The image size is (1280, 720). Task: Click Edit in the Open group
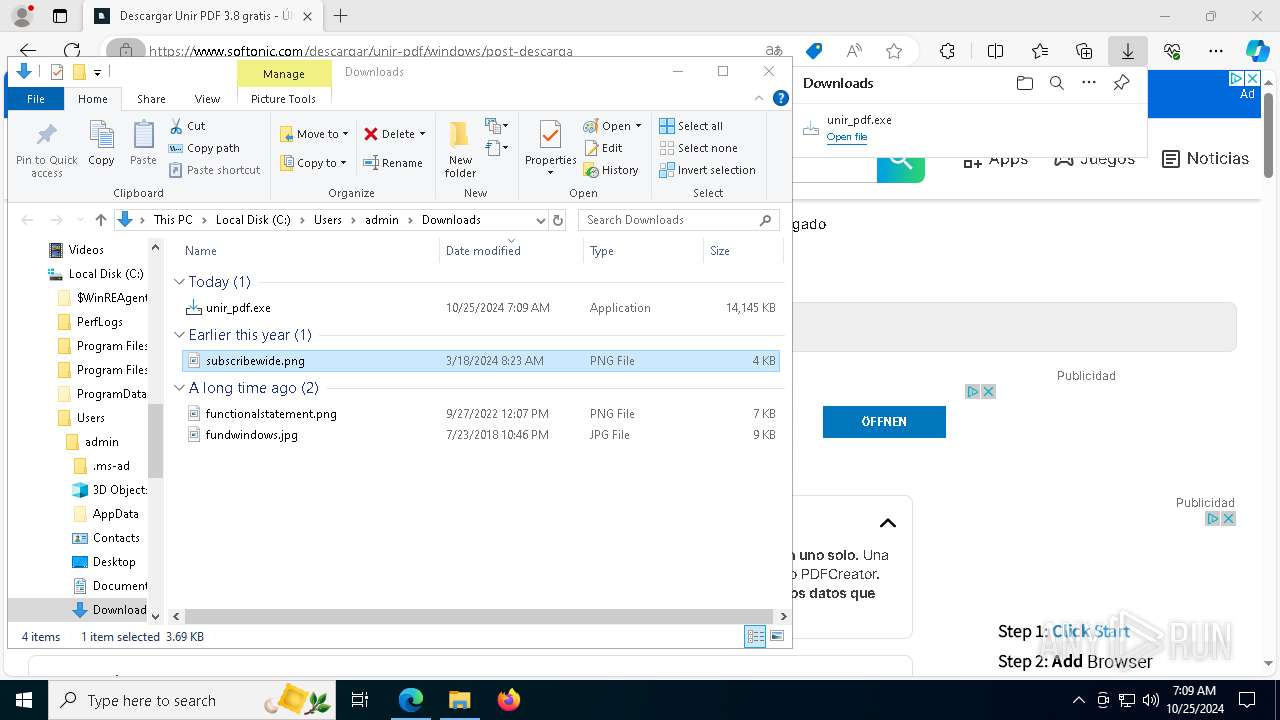pyautogui.click(x=603, y=148)
